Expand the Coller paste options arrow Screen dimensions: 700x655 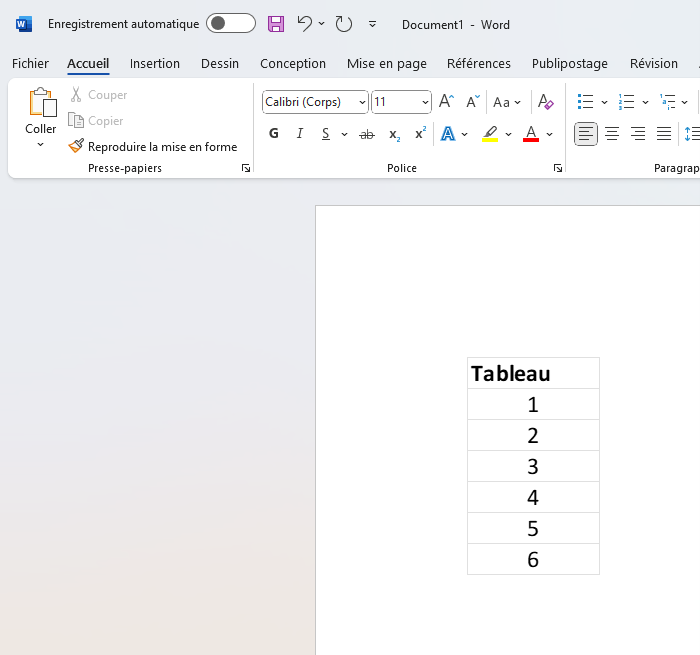(x=41, y=144)
